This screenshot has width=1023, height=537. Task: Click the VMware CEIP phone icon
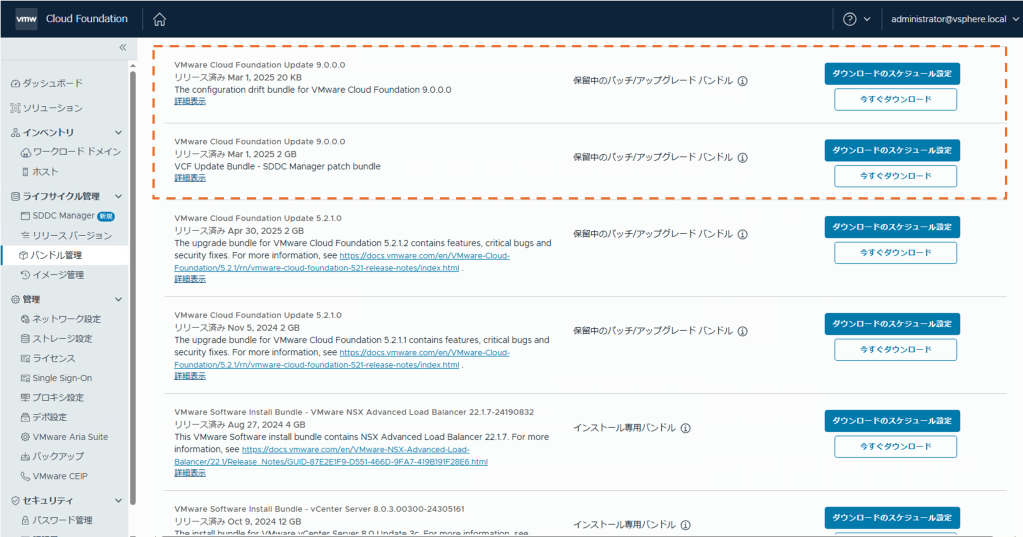click(25, 476)
